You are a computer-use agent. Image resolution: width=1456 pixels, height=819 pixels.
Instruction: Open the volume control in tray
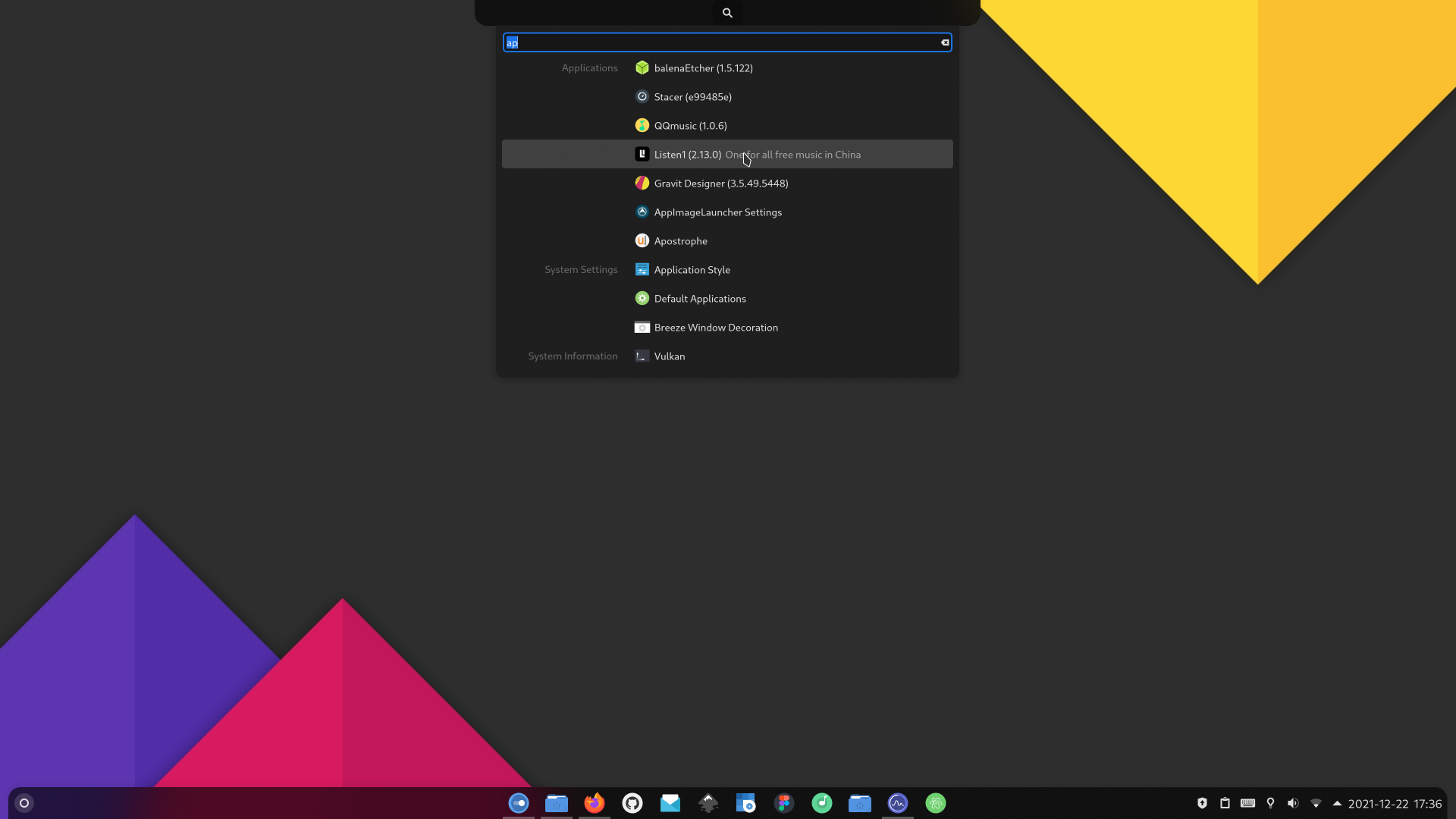[1293, 803]
